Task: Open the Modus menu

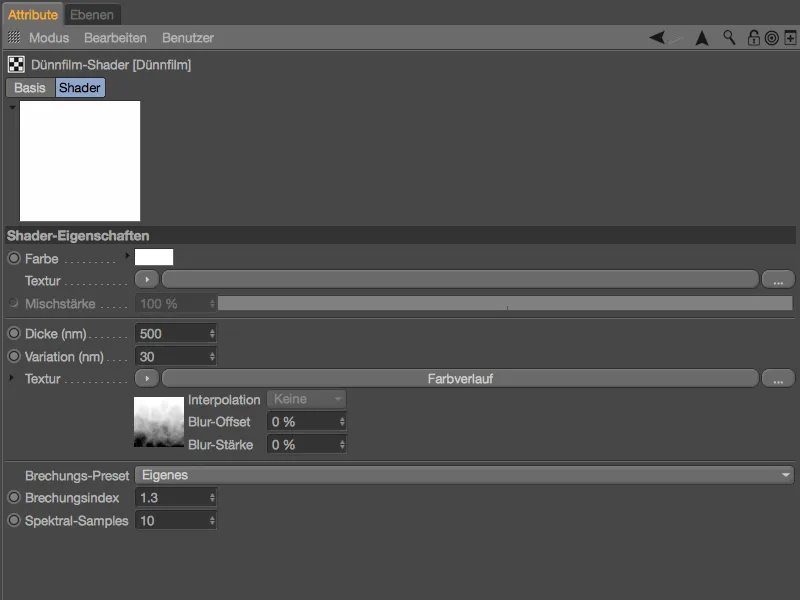Action: point(49,38)
